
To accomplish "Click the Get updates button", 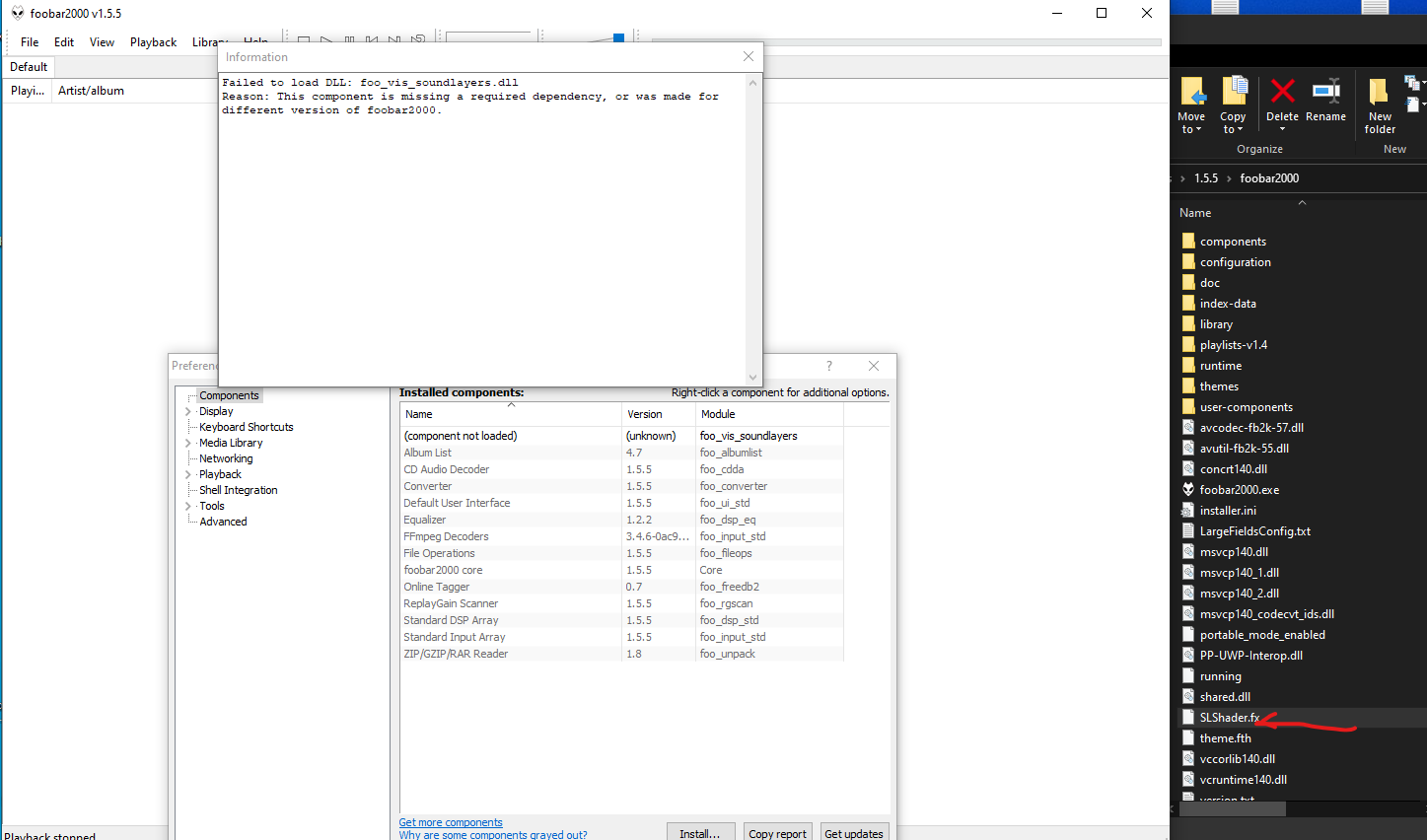I will pyautogui.click(x=853, y=833).
